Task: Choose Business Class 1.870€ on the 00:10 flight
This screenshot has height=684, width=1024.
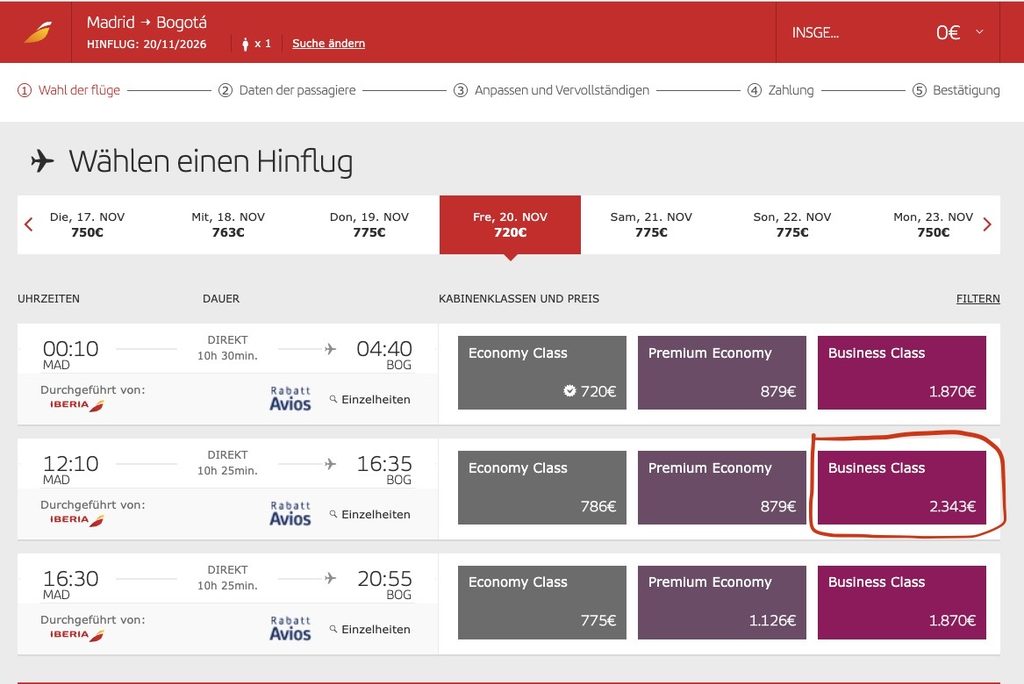Action: tap(902, 372)
